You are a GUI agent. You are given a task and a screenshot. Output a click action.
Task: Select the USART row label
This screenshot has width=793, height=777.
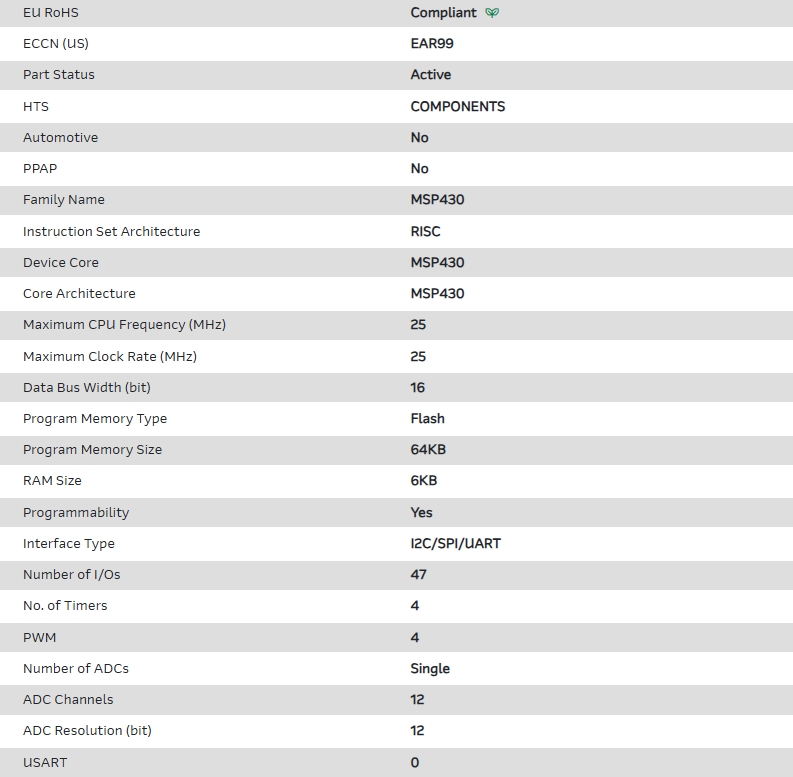pos(45,763)
